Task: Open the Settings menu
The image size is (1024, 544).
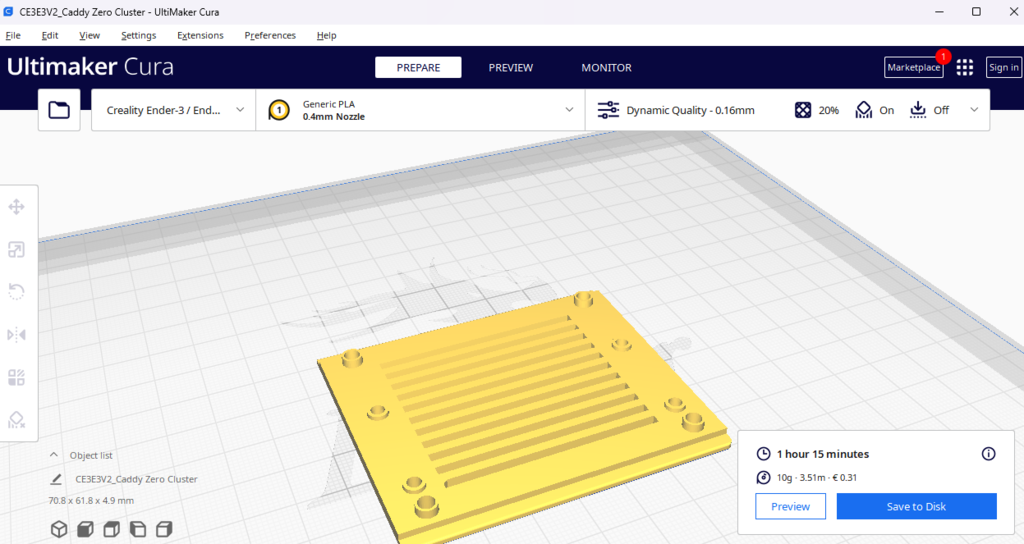Action: [138, 35]
